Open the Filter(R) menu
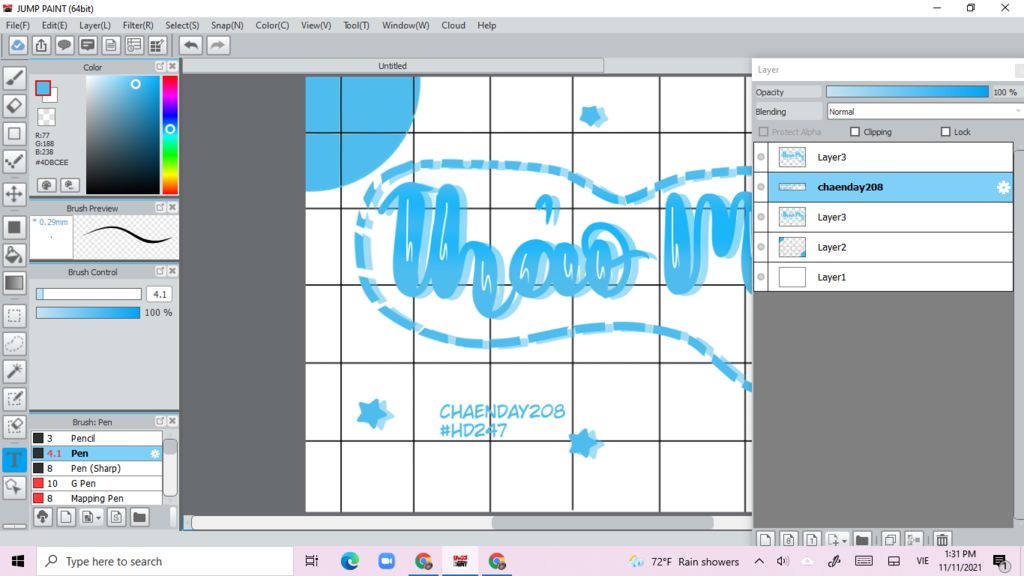Screen dimensions: 1024x576 (138, 25)
